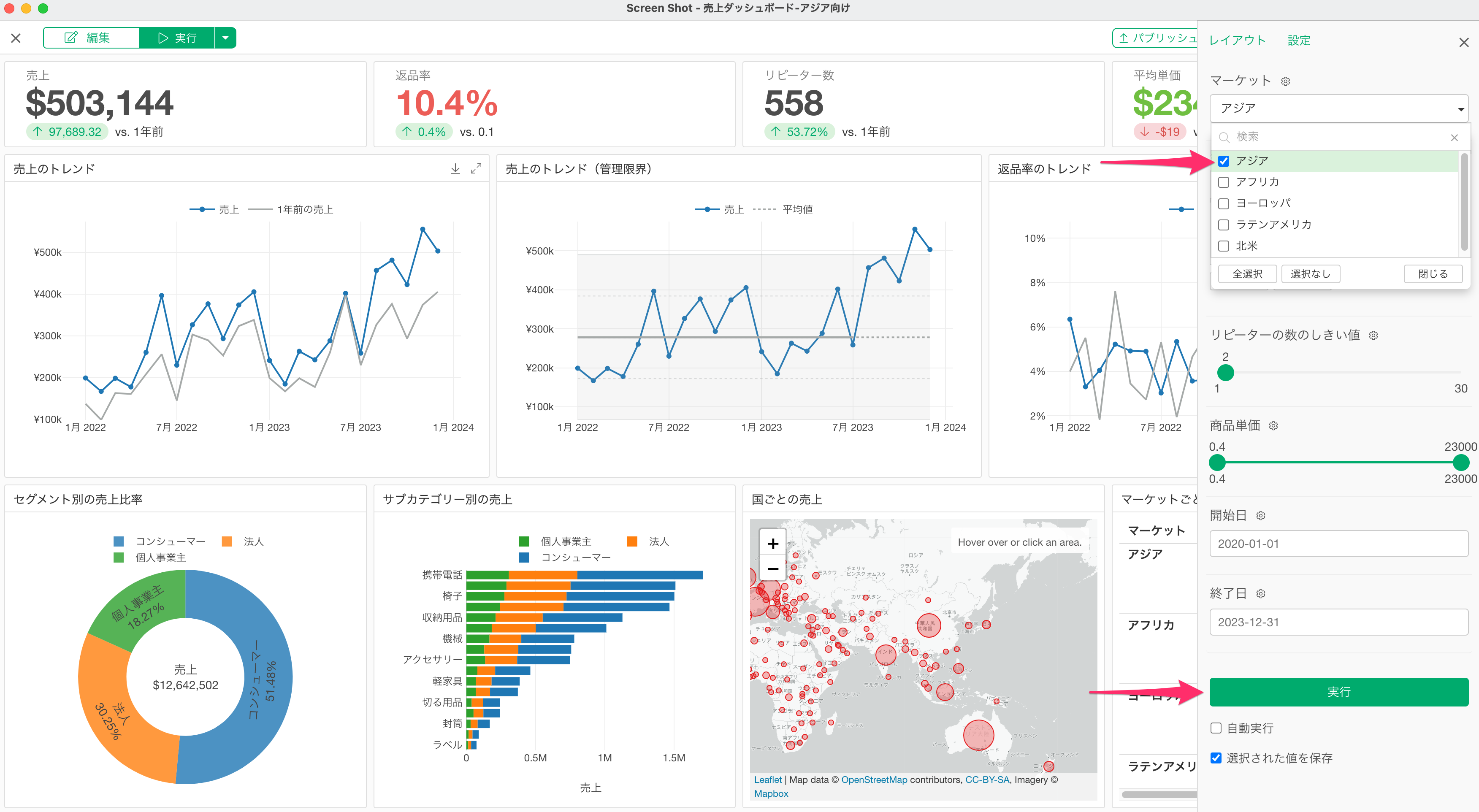Open gear icon next to 商品単価
Screen dimensions: 1479x812
tap(1273, 426)
